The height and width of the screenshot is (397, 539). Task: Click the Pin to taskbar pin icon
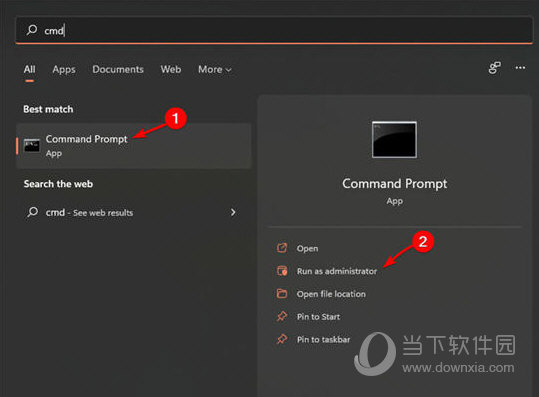[x=282, y=339]
